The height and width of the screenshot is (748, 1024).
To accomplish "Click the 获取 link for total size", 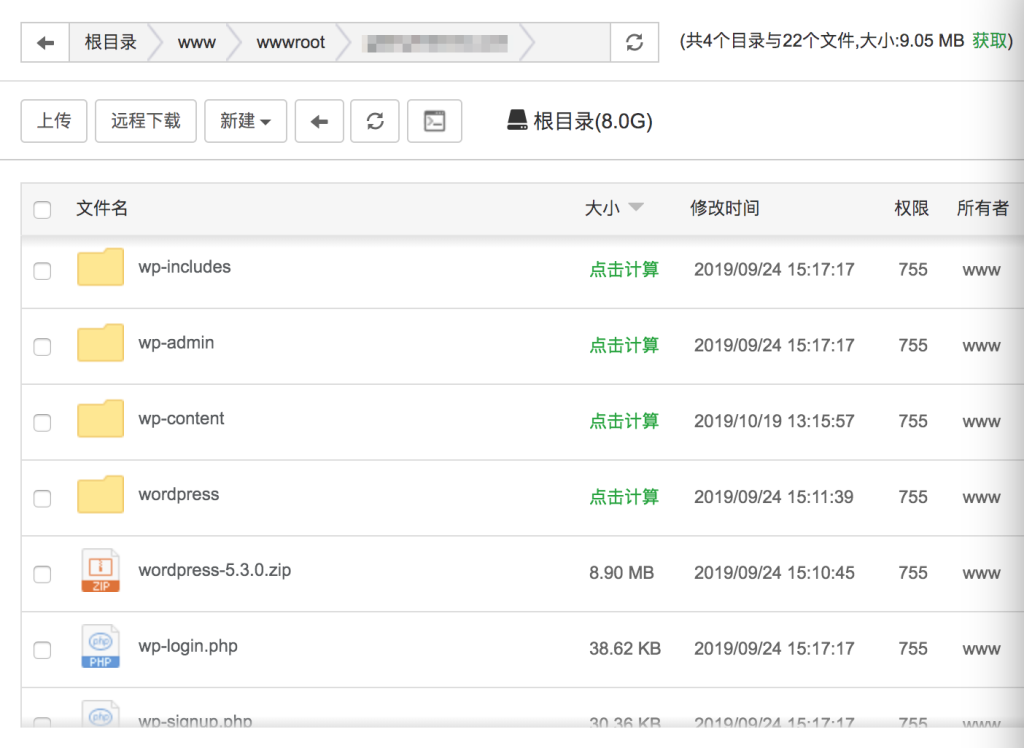I will pos(990,41).
